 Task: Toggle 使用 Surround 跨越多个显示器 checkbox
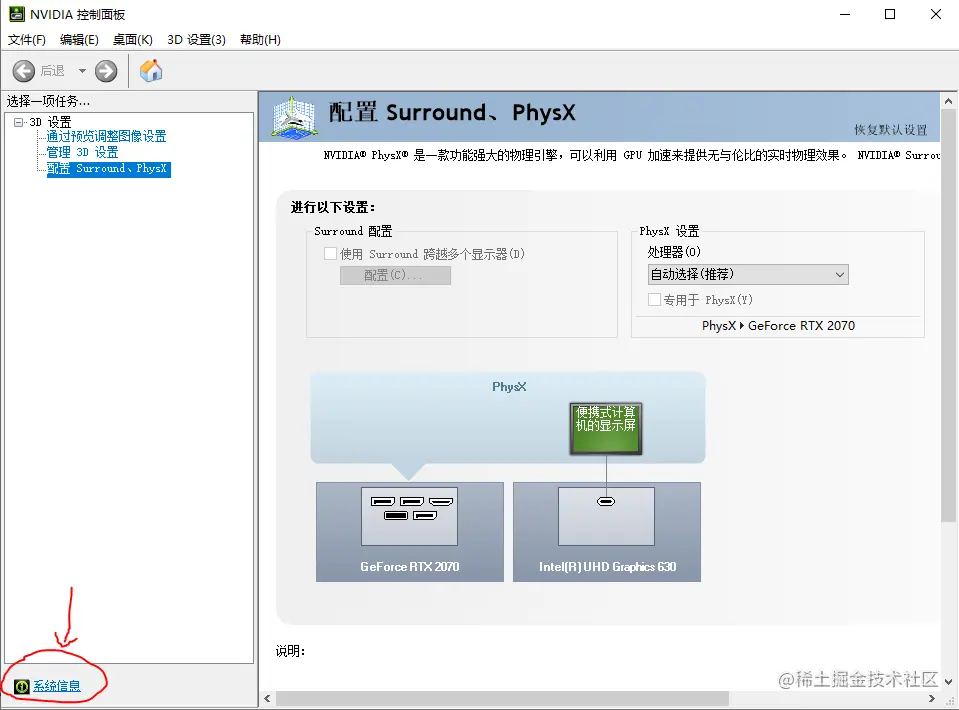point(330,254)
